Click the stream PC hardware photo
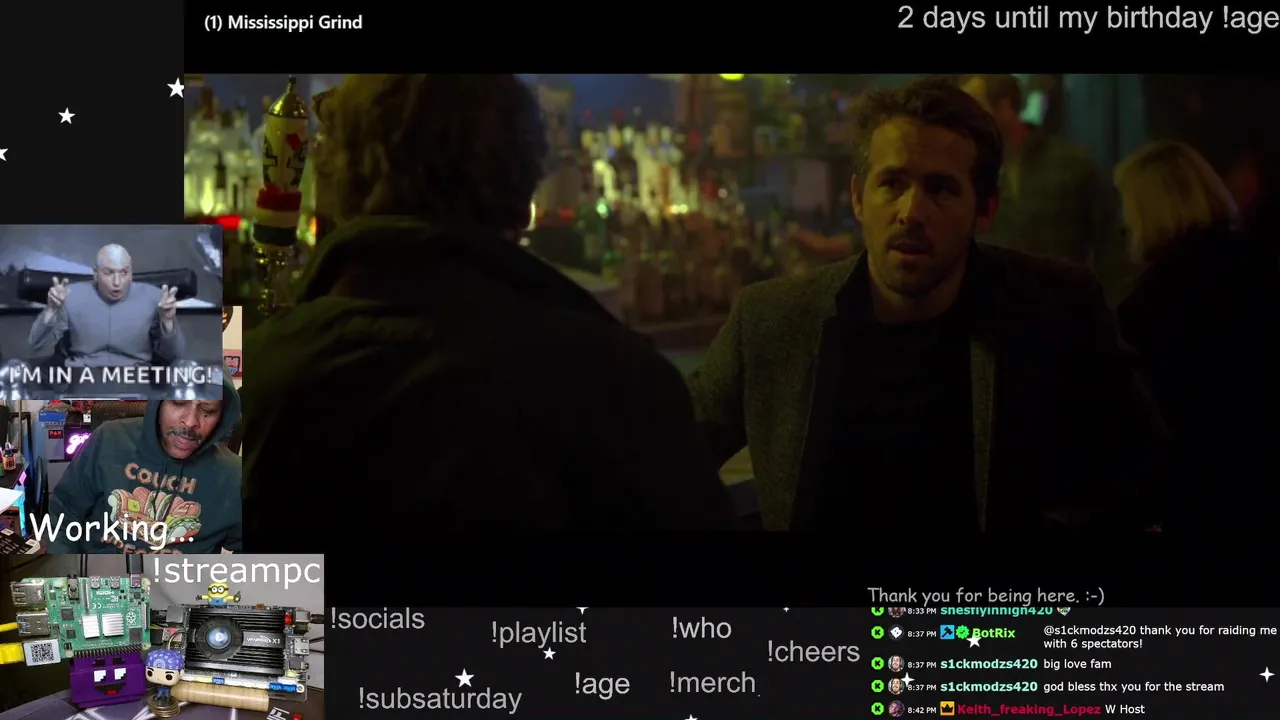The image size is (1280, 720). (x=162, y=637)
